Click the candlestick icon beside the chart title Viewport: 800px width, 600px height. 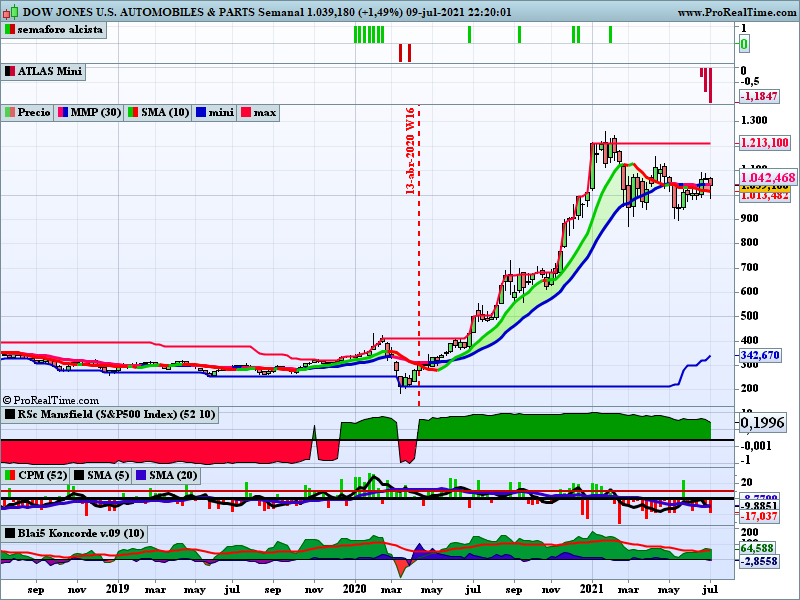click(10, 12)
